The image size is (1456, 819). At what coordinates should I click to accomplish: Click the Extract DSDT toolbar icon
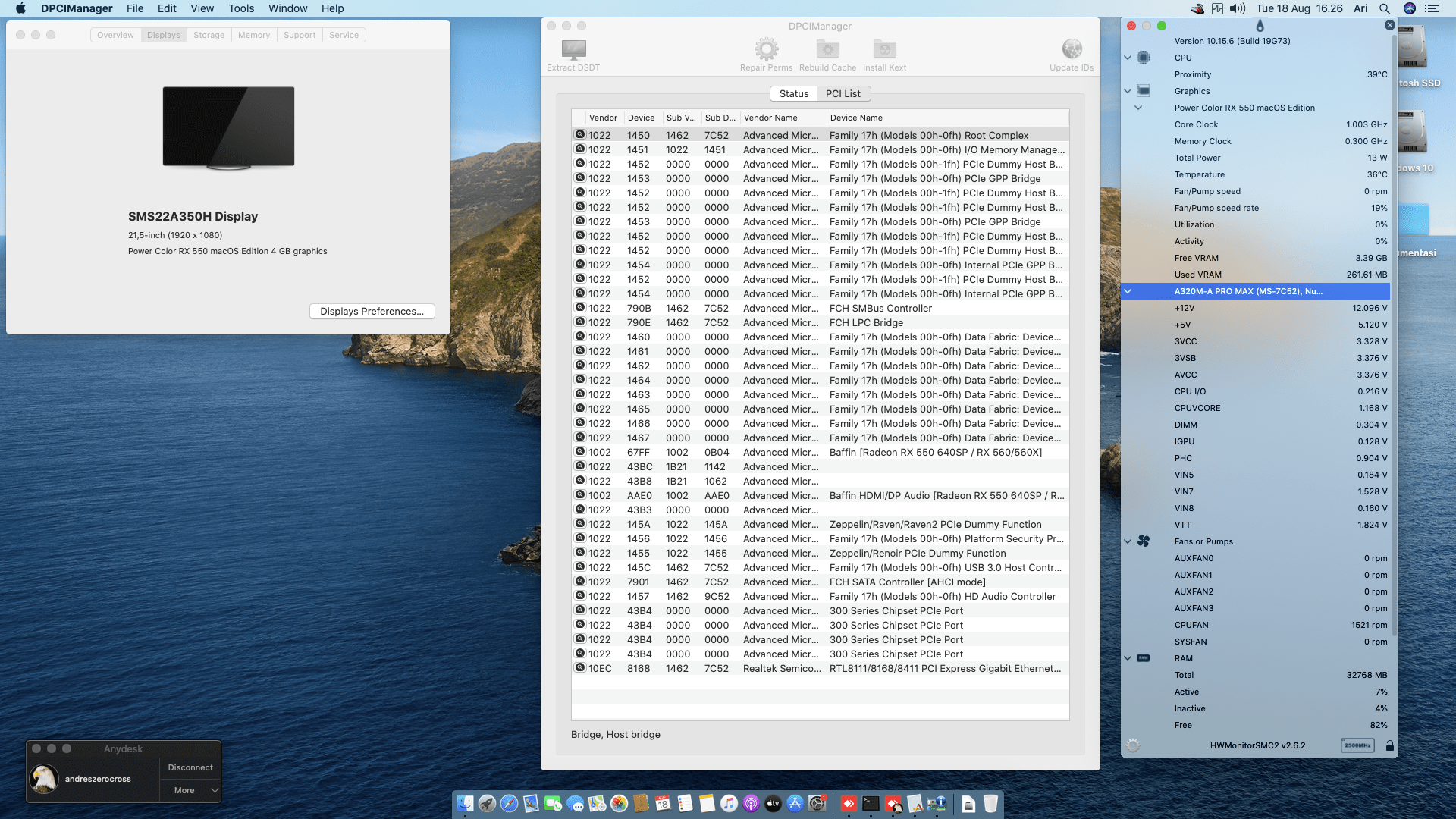[x=573, y=50]
